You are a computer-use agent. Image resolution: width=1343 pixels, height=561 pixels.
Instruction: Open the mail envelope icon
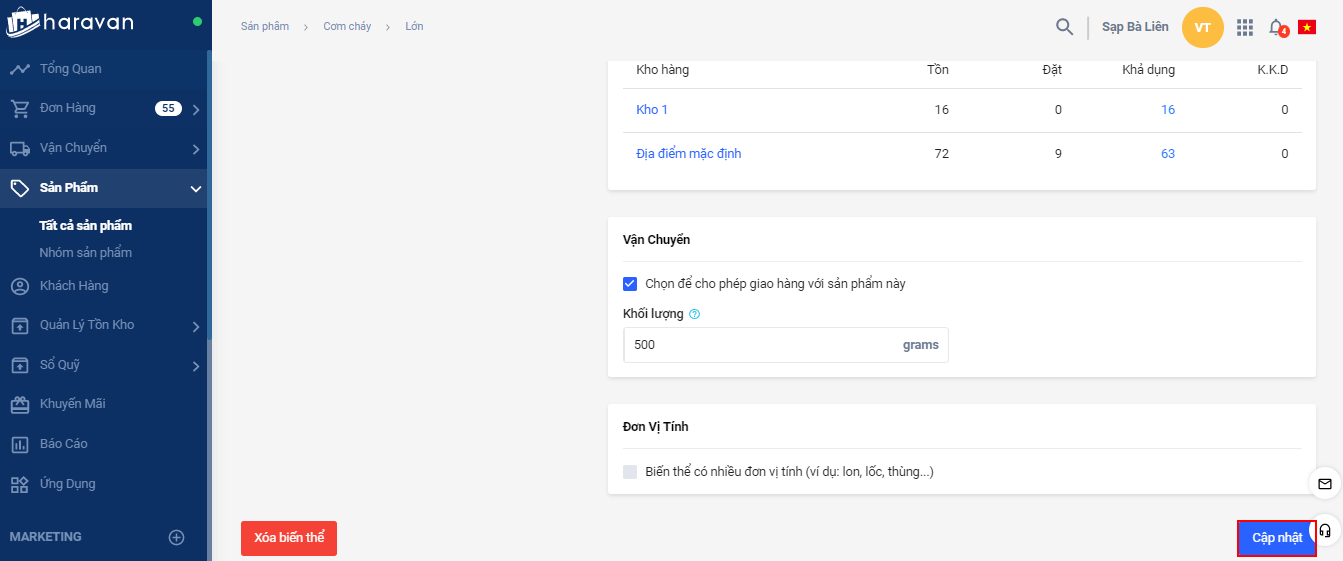[x=1325, y=484]
